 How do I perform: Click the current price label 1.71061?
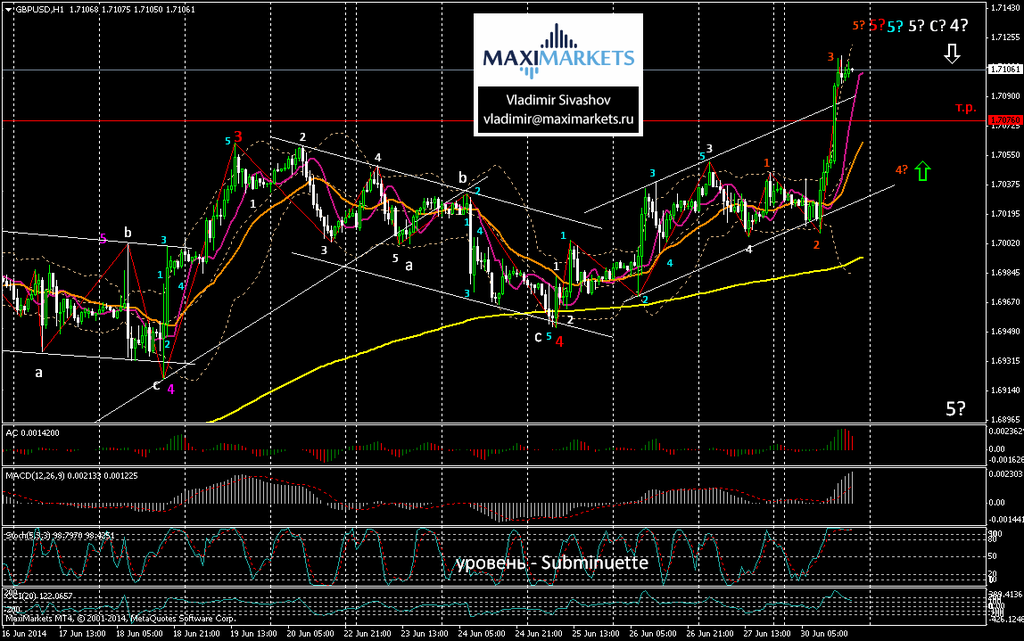pyautogui.click(x=1006, y=69)
